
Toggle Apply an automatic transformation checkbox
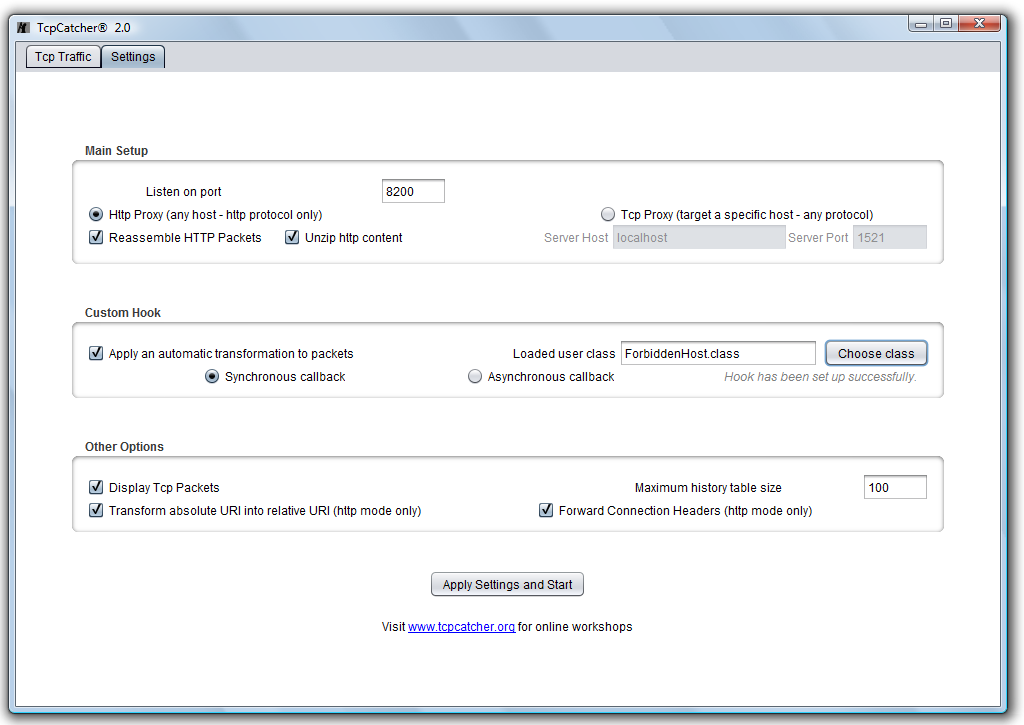(x=96, y=353)
